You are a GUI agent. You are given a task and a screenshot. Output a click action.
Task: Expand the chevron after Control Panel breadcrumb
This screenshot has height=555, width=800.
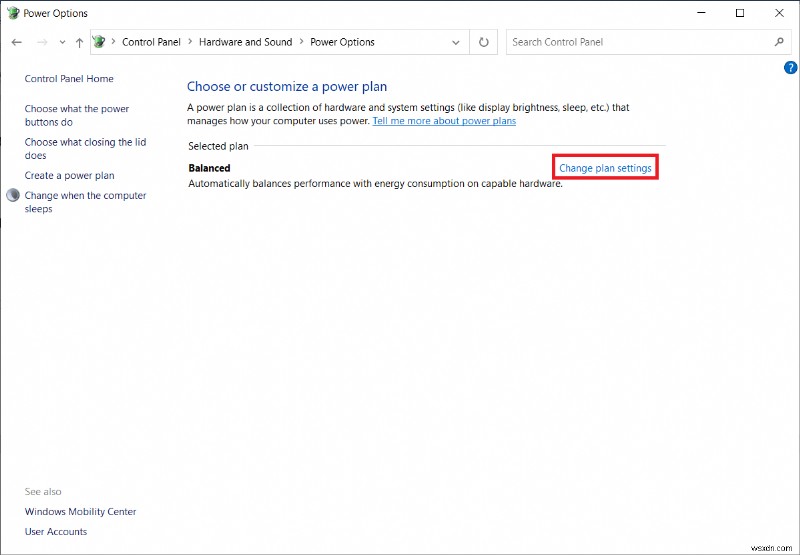coord(190,42)
